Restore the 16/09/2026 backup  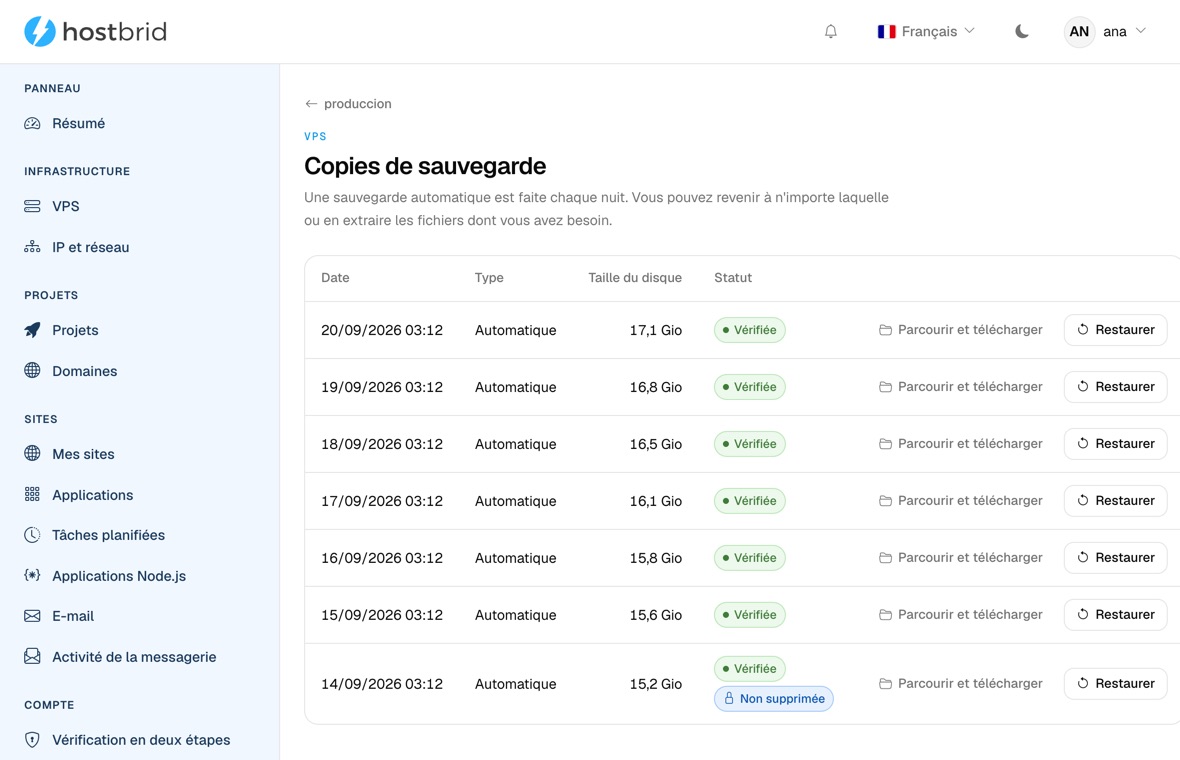click(1115, 558)
